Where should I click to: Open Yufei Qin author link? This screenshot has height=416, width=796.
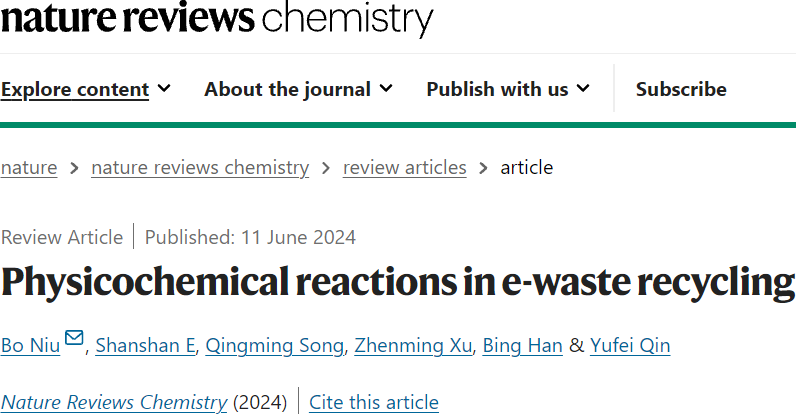point(630,345)
